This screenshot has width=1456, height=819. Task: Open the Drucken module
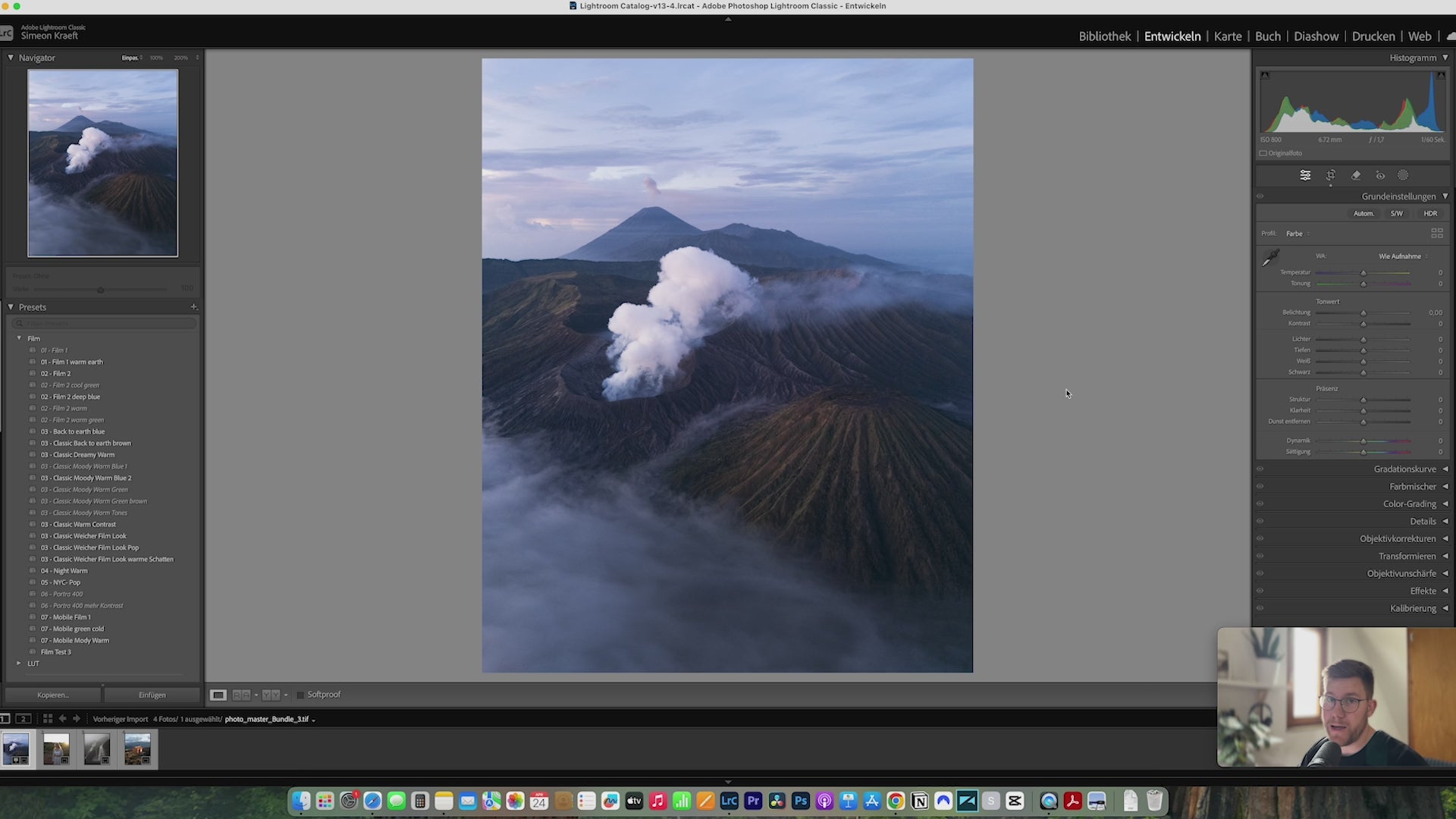[1373, 36]
